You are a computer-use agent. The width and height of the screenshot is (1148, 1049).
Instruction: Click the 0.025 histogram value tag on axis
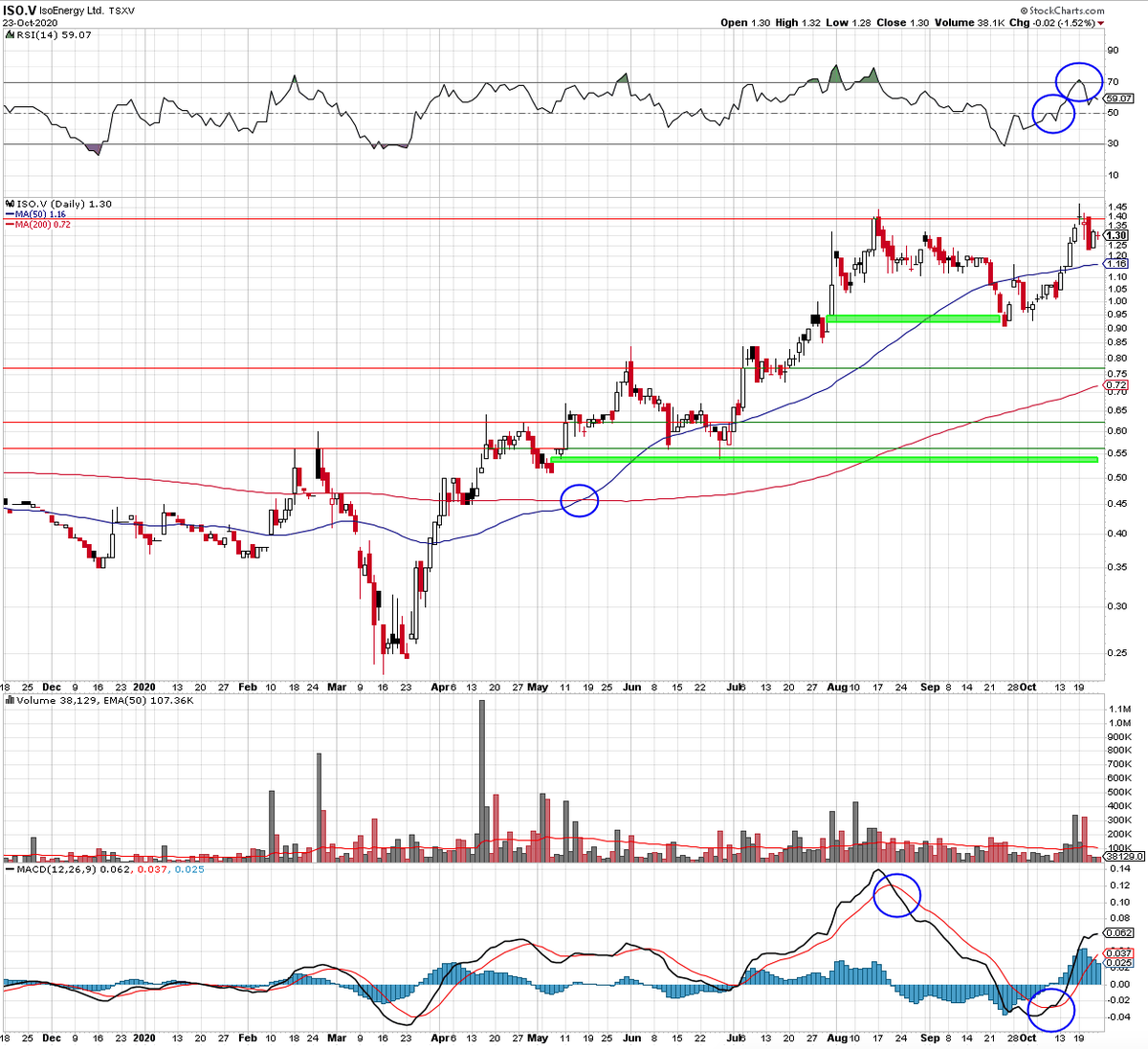click(x=1120, y=963)
